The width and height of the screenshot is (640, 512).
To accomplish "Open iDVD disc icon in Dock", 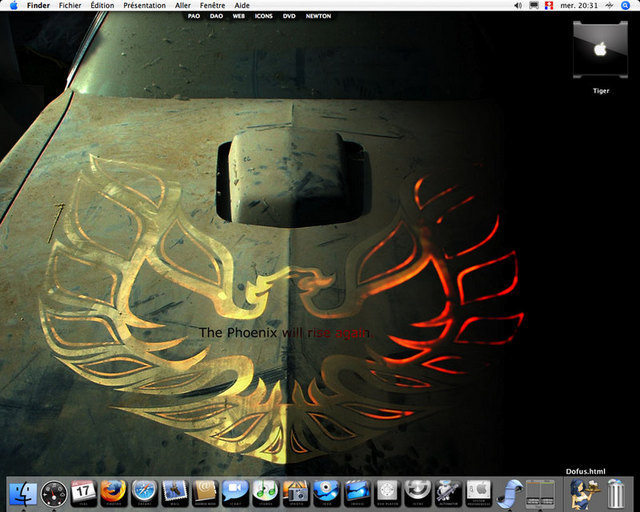I will tap(326, 493).
